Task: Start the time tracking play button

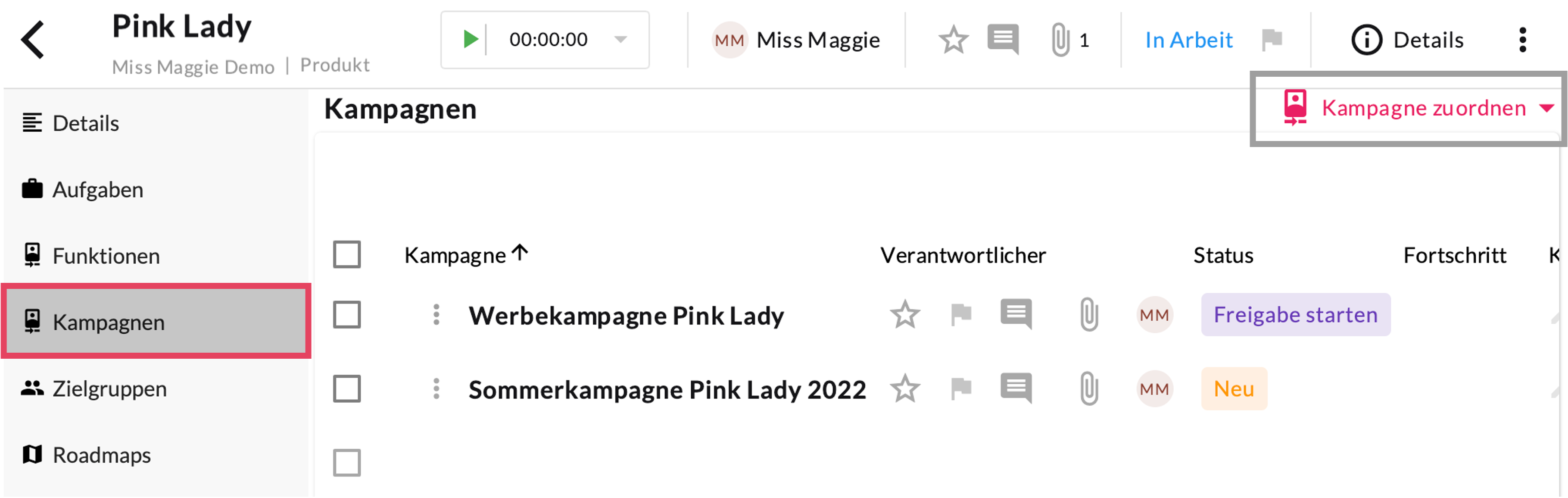Action: click(469, 40)
